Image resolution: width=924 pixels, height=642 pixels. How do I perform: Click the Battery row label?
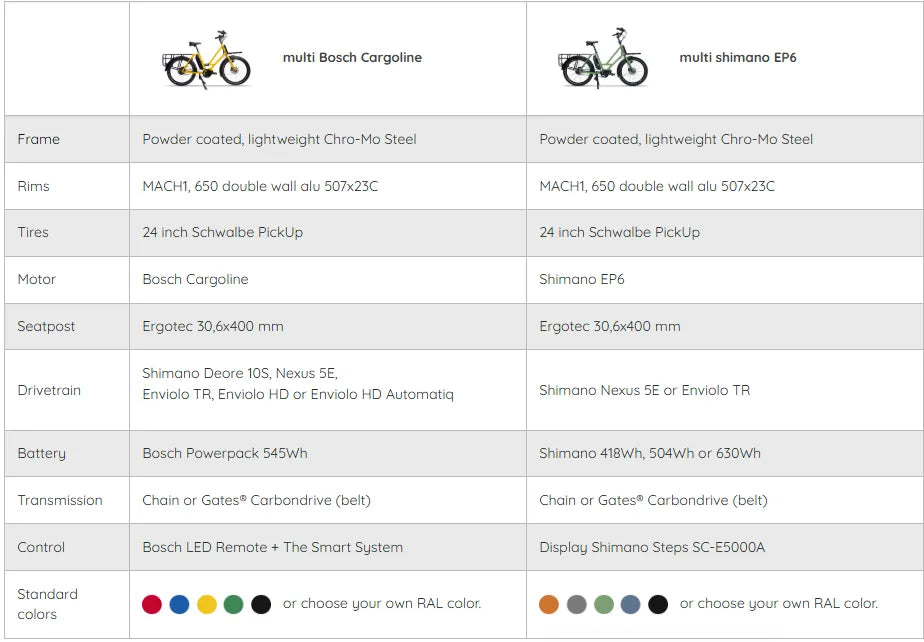point(41,453)
